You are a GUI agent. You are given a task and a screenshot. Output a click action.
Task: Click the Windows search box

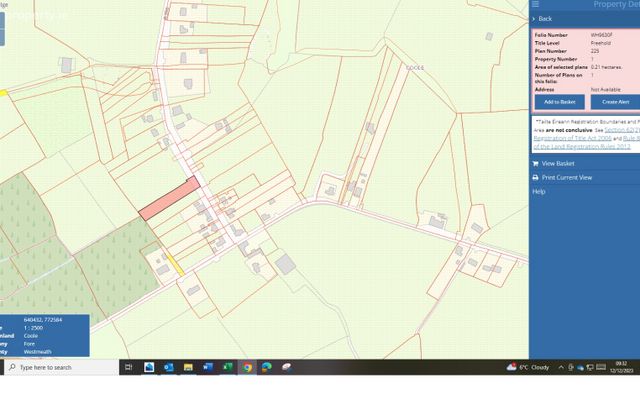61,367
